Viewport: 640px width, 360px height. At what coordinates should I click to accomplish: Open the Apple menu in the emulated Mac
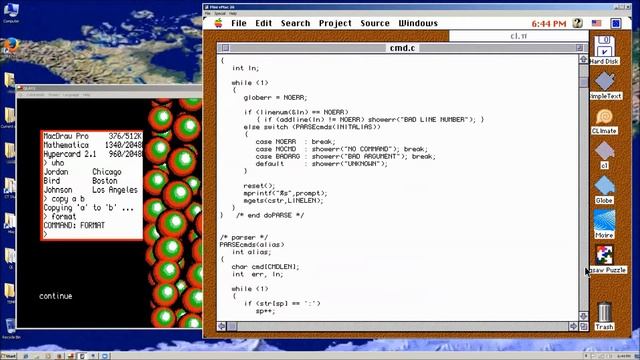[218, 23]
